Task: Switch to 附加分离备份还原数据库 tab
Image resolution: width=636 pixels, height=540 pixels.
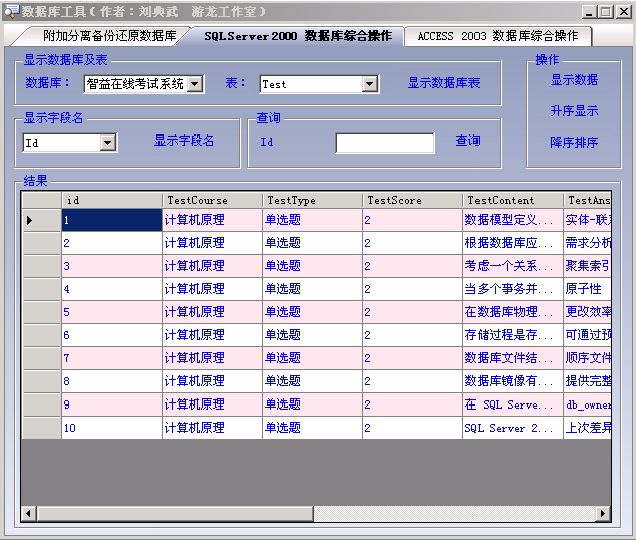Action: click(109, 36)
